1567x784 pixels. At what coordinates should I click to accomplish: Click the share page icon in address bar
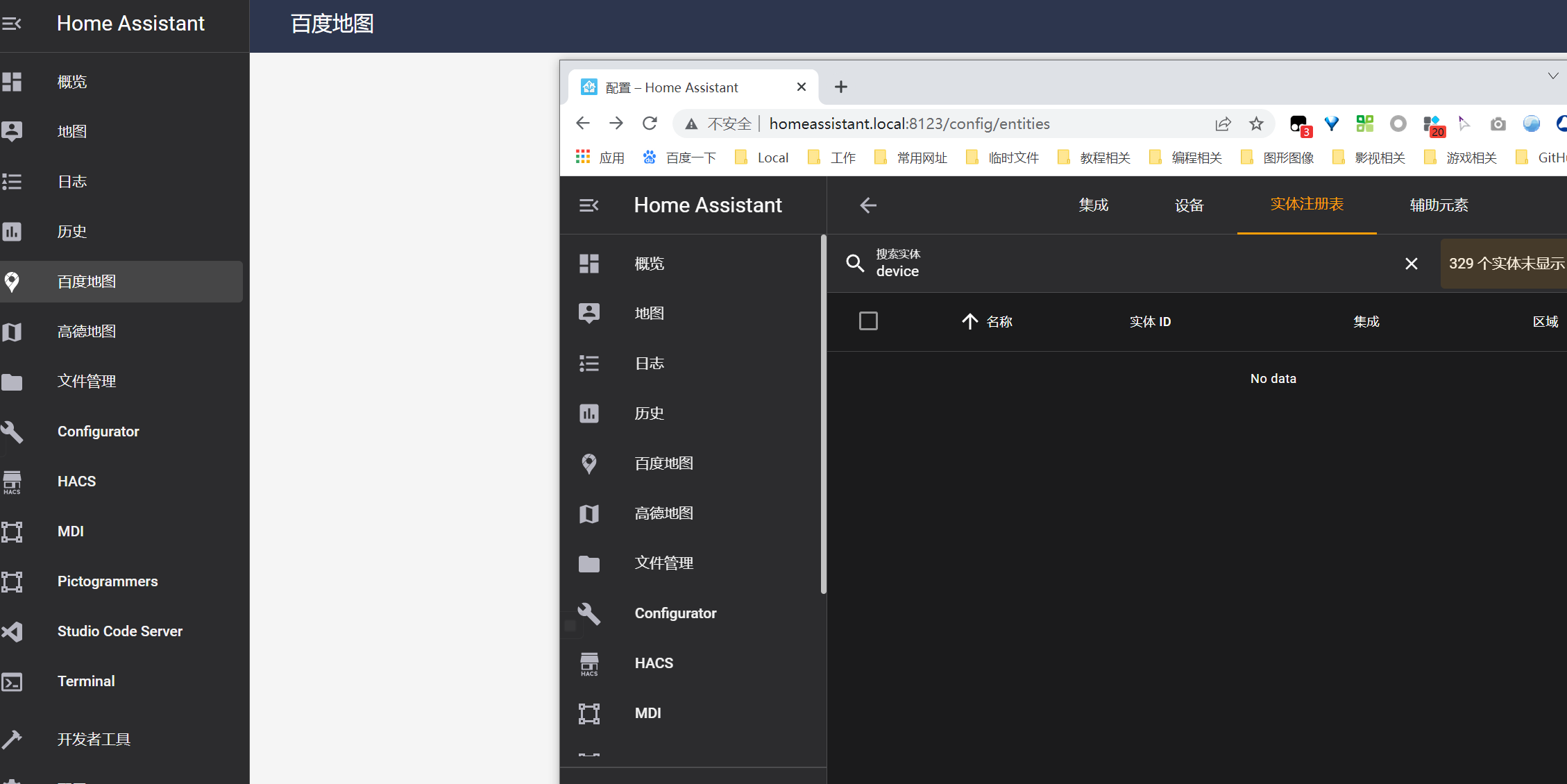[x=1223, y=124]
